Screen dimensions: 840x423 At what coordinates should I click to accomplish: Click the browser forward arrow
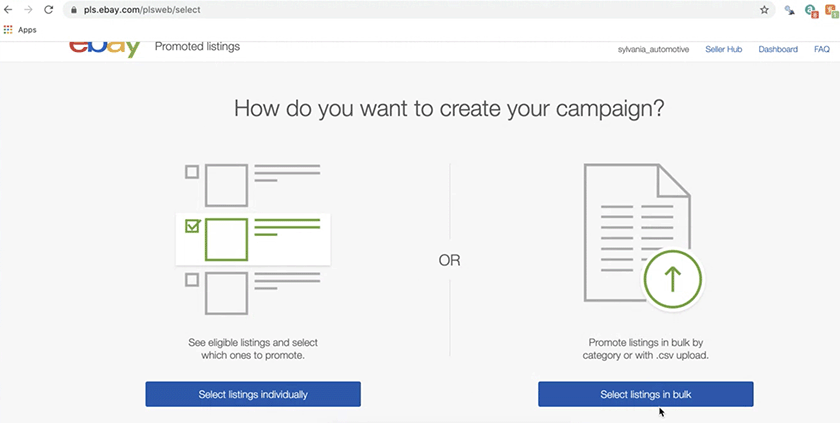28,10
